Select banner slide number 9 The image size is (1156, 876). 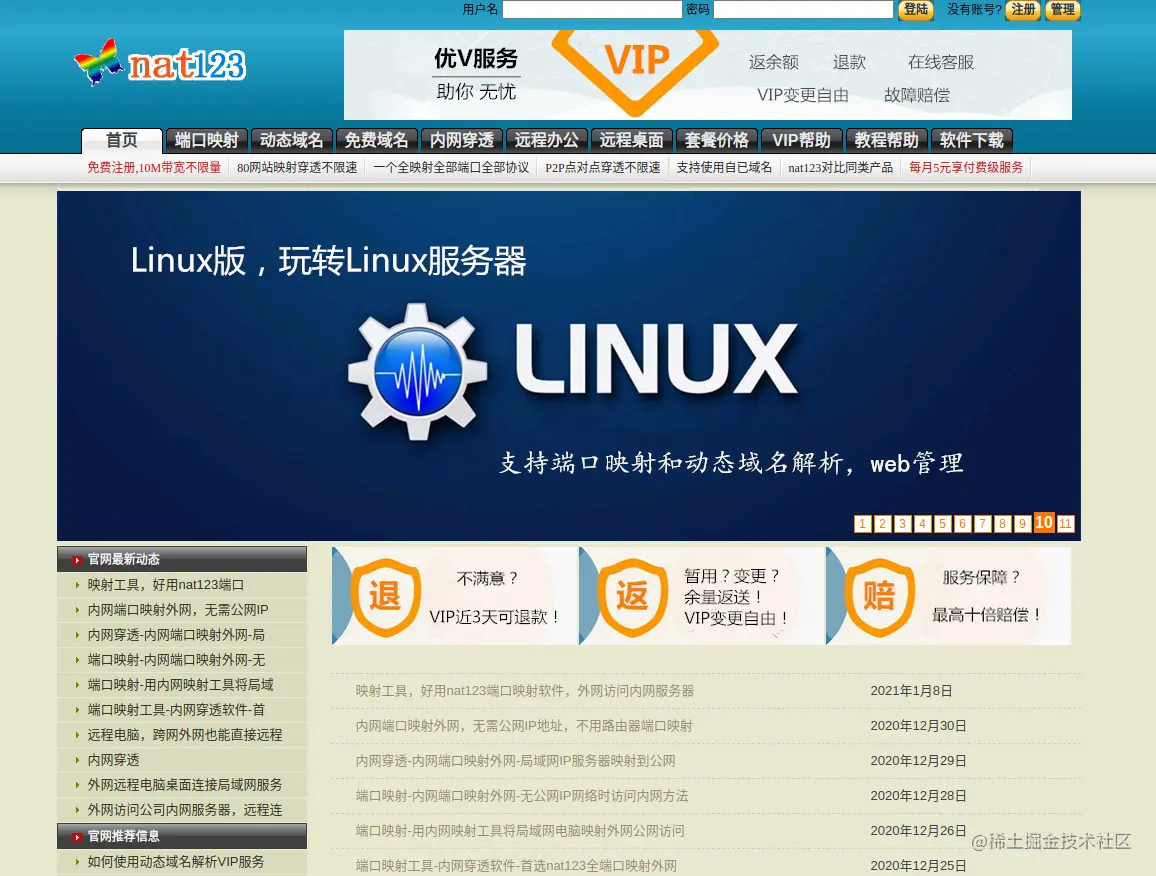point(1022,524)
